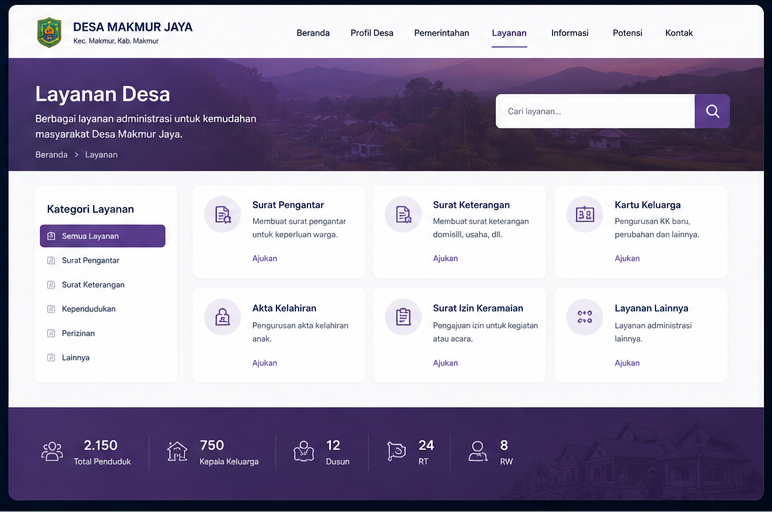Click the Kartu Keluarga card title
This screenshot has width=772, height=512.
[647, 205]
